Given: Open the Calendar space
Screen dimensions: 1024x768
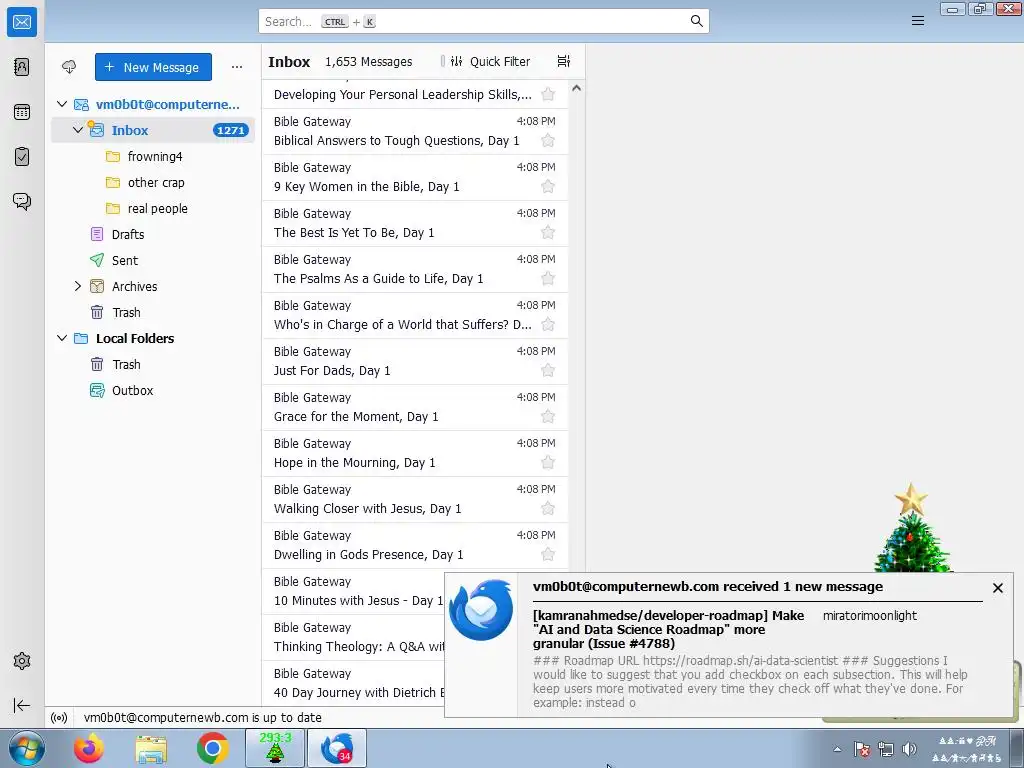Looking at the screenshot, I should click(22, 112).
